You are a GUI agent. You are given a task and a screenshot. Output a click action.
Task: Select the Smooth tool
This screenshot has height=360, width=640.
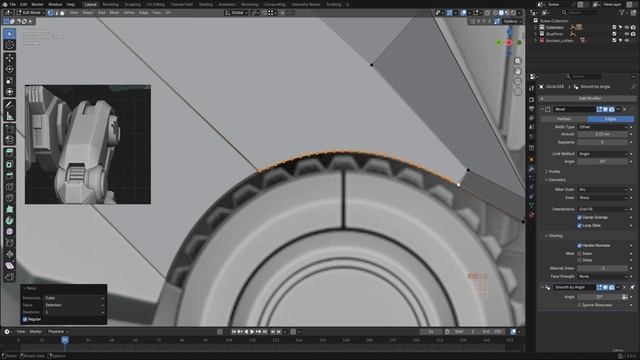(9, 232)
